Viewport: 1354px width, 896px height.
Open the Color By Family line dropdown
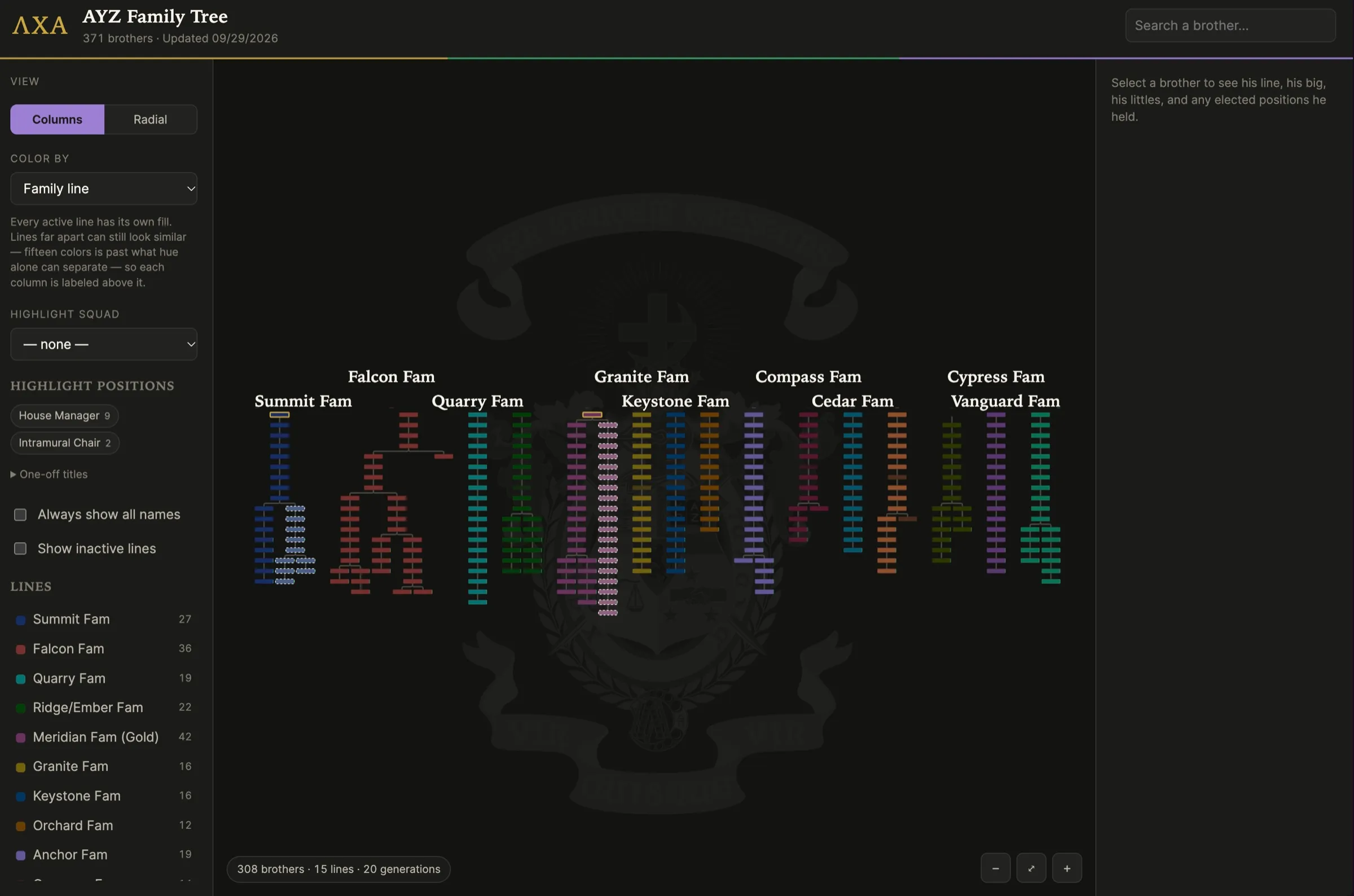pos(103,188)
